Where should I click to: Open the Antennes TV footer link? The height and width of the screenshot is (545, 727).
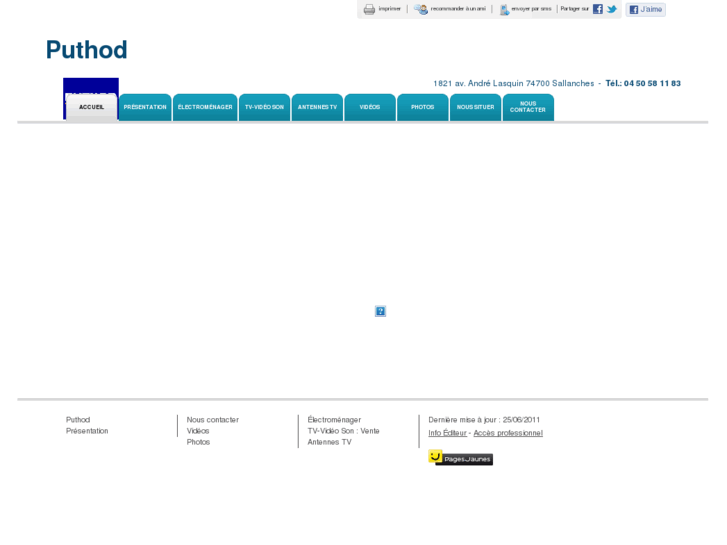pos(330,442)
